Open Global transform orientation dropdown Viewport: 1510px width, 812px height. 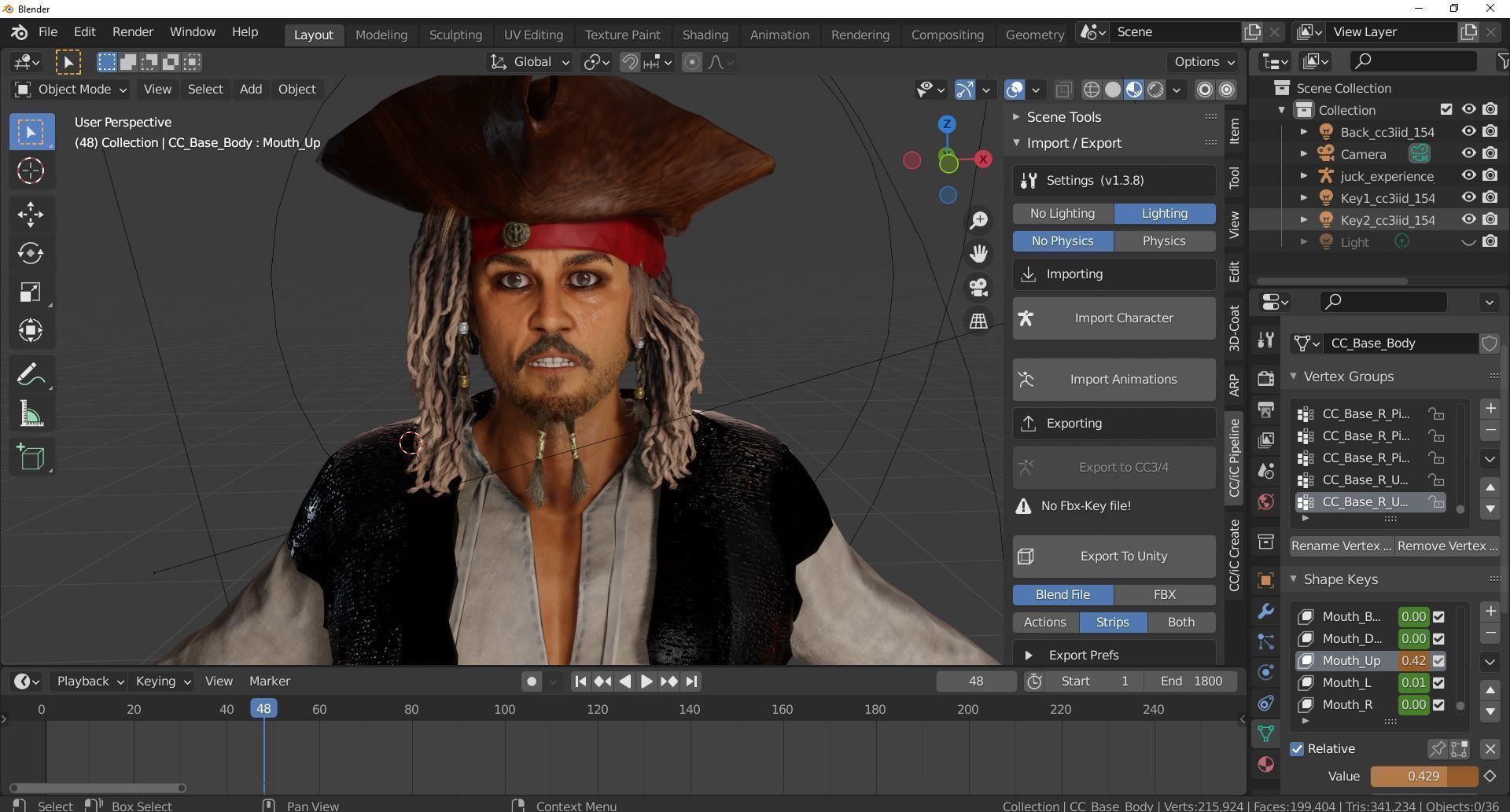[x=529, y=62]
